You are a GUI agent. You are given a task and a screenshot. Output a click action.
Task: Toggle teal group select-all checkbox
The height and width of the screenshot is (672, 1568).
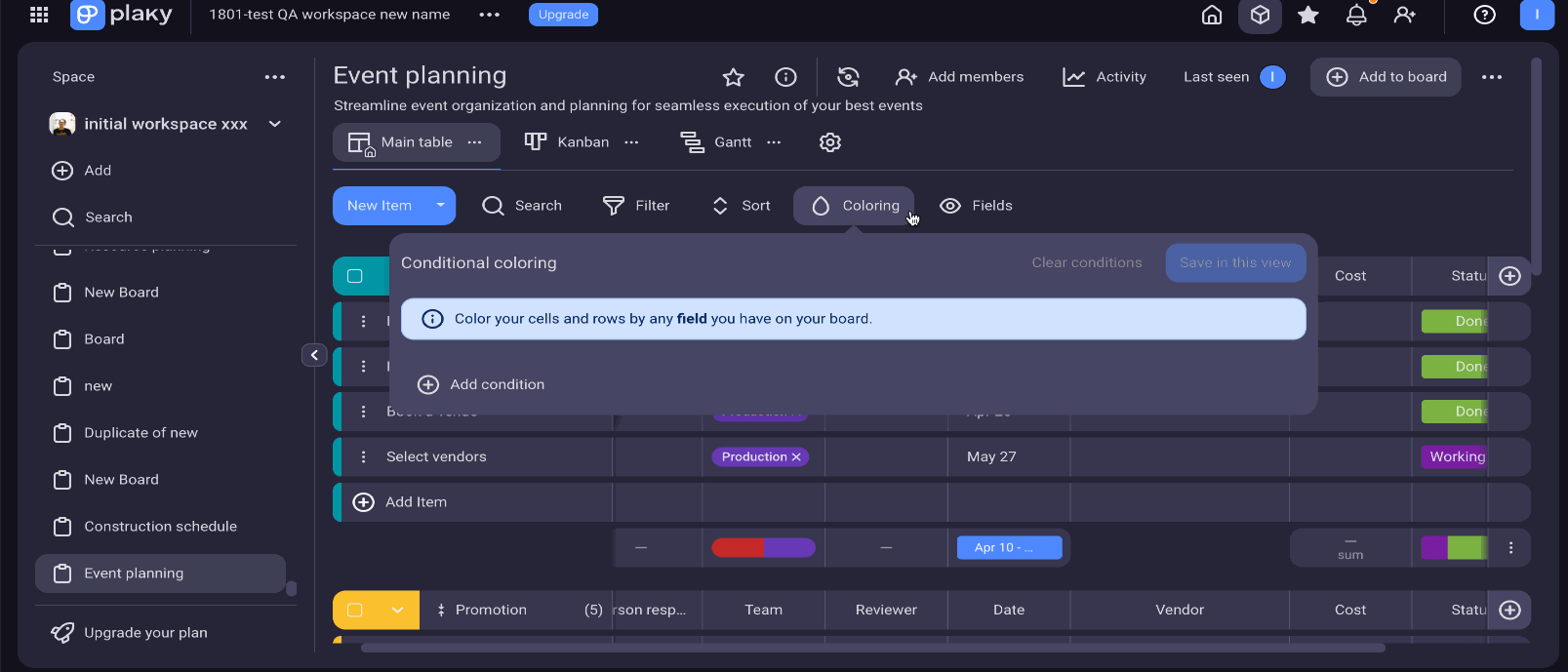tap(355, 276)
